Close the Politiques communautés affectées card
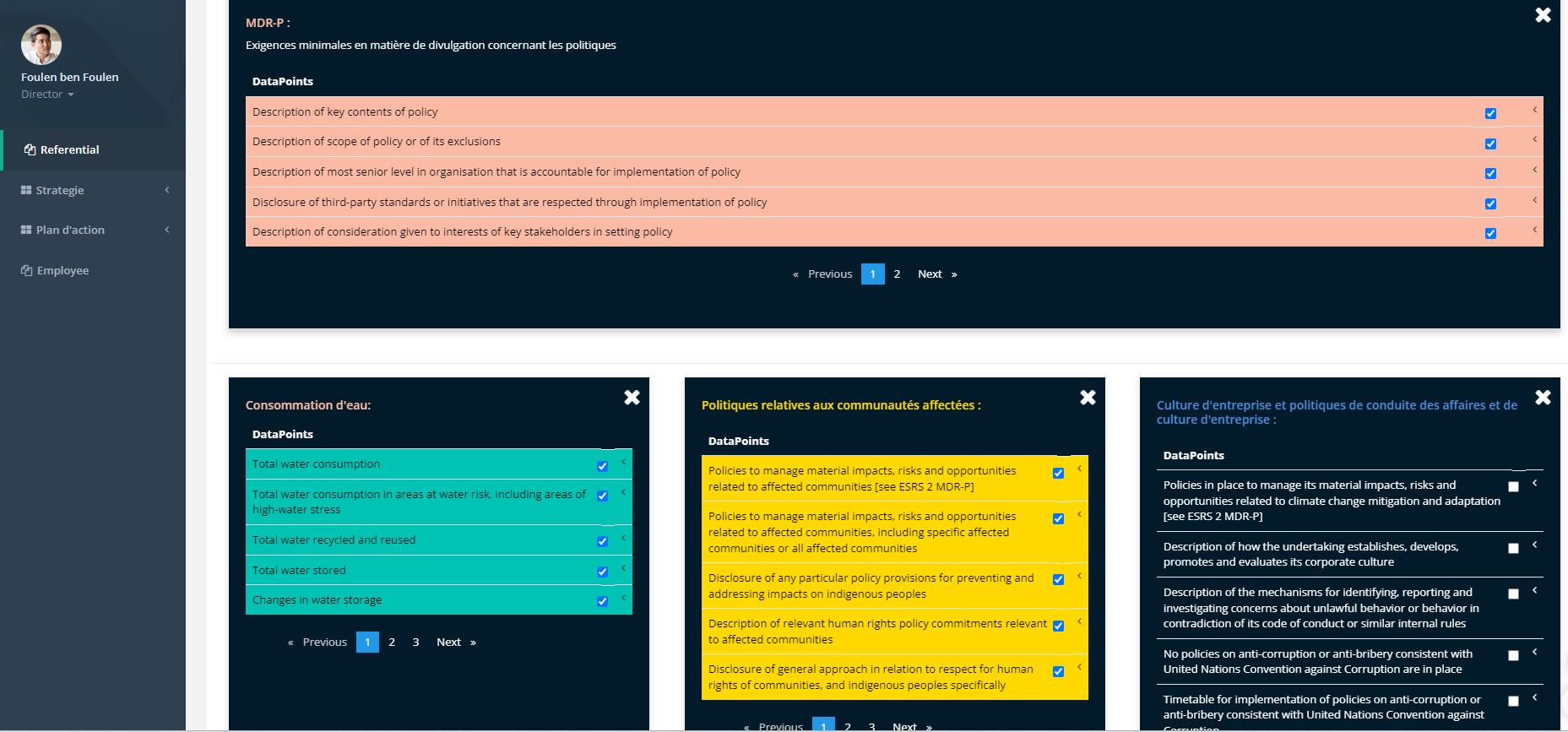This screenshot has height=732, width=1568. pos(1088,398)
